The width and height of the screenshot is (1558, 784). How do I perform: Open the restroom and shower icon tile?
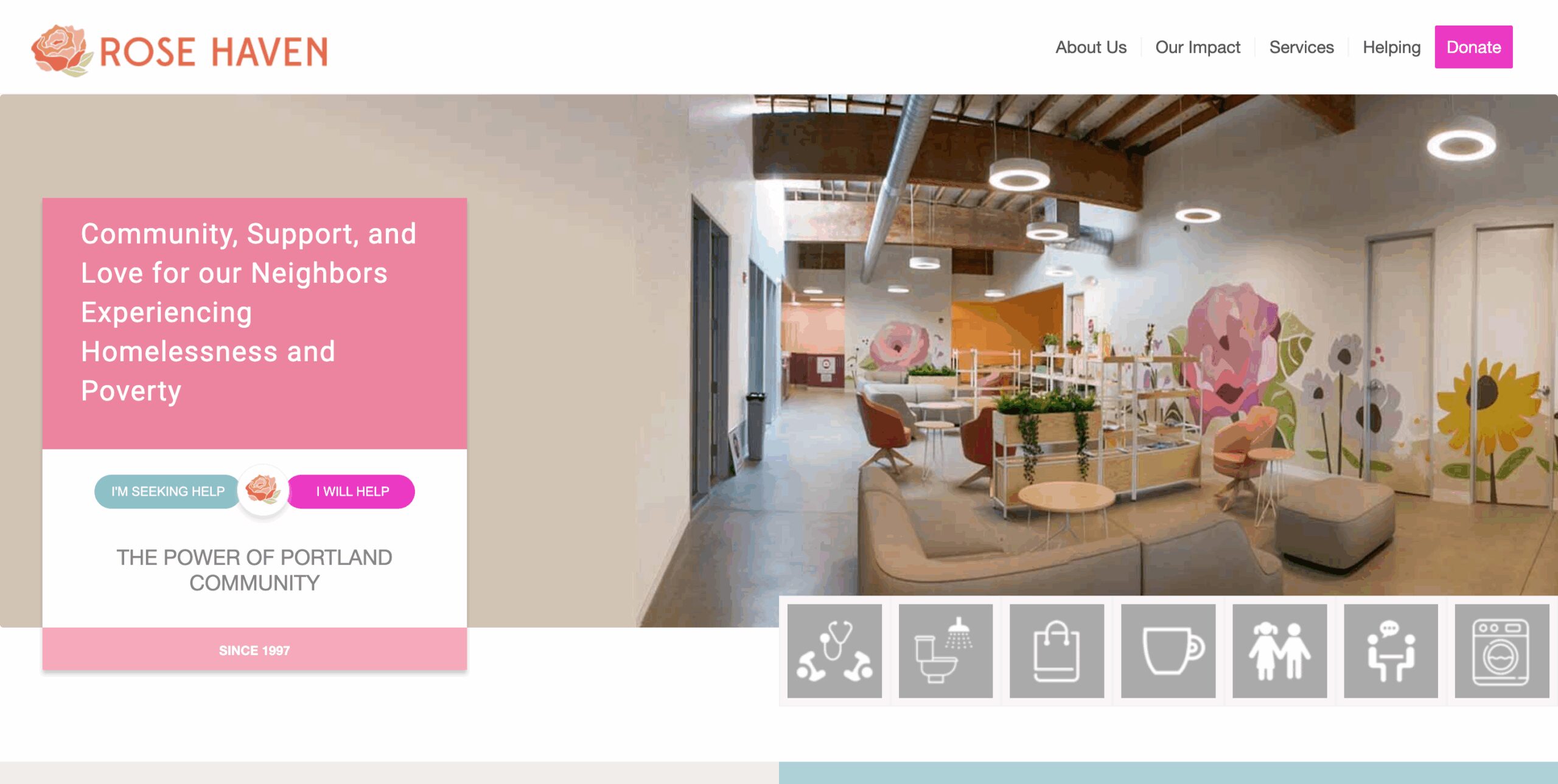(x=946, y=651)
